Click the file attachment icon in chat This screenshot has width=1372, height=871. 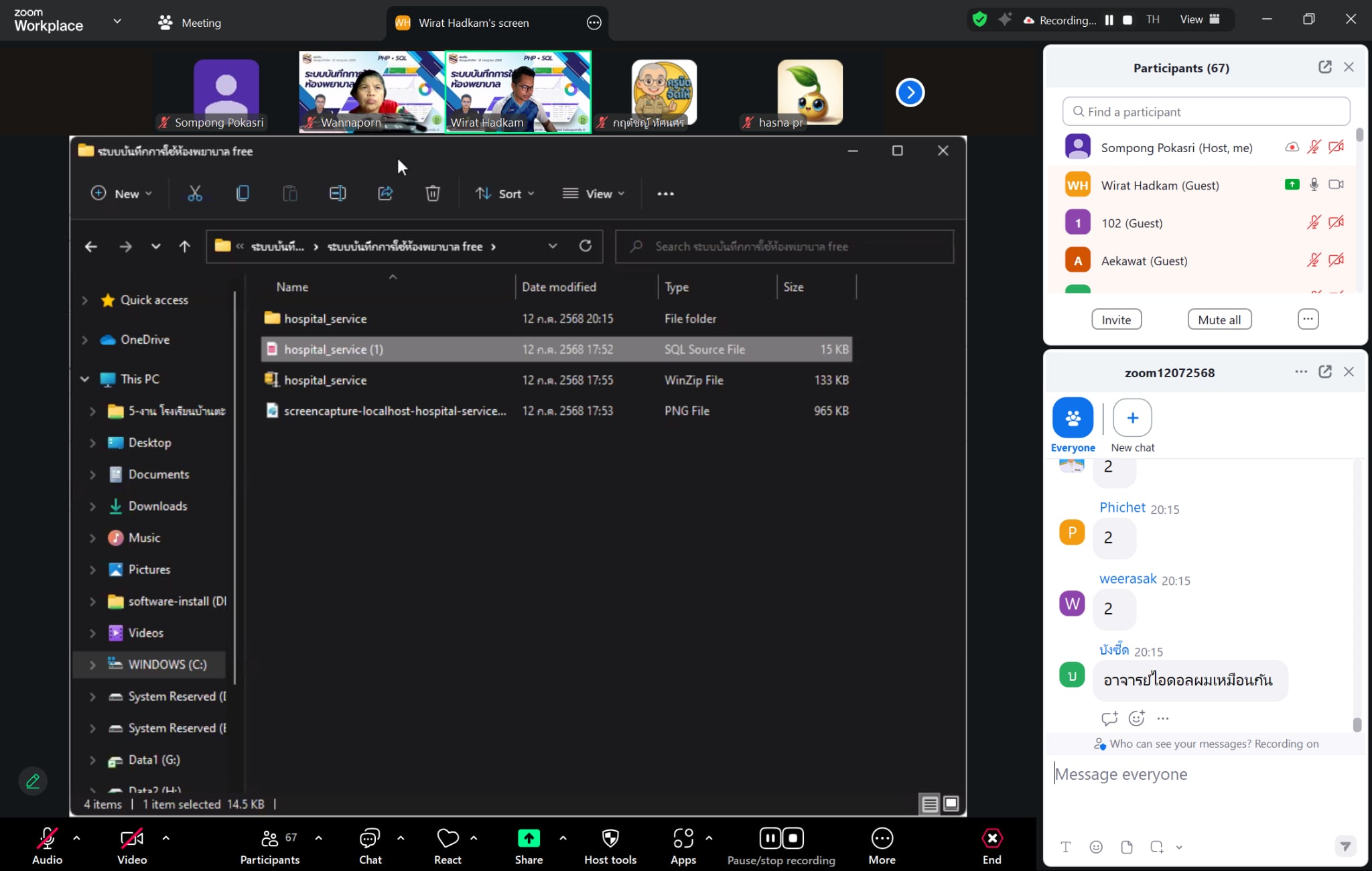click(1127, 847)
